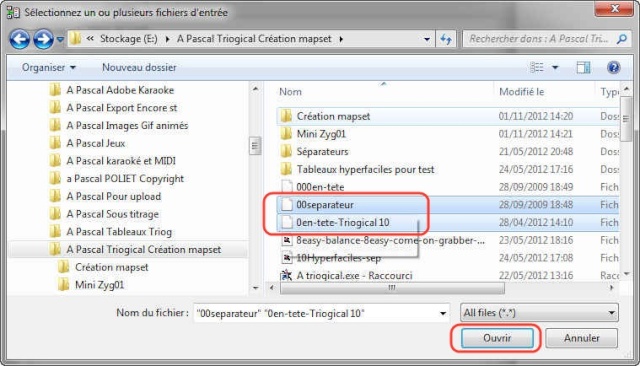Go back with the blue back arrow
This screenshot has width=640, height=366.
(20, 39)
